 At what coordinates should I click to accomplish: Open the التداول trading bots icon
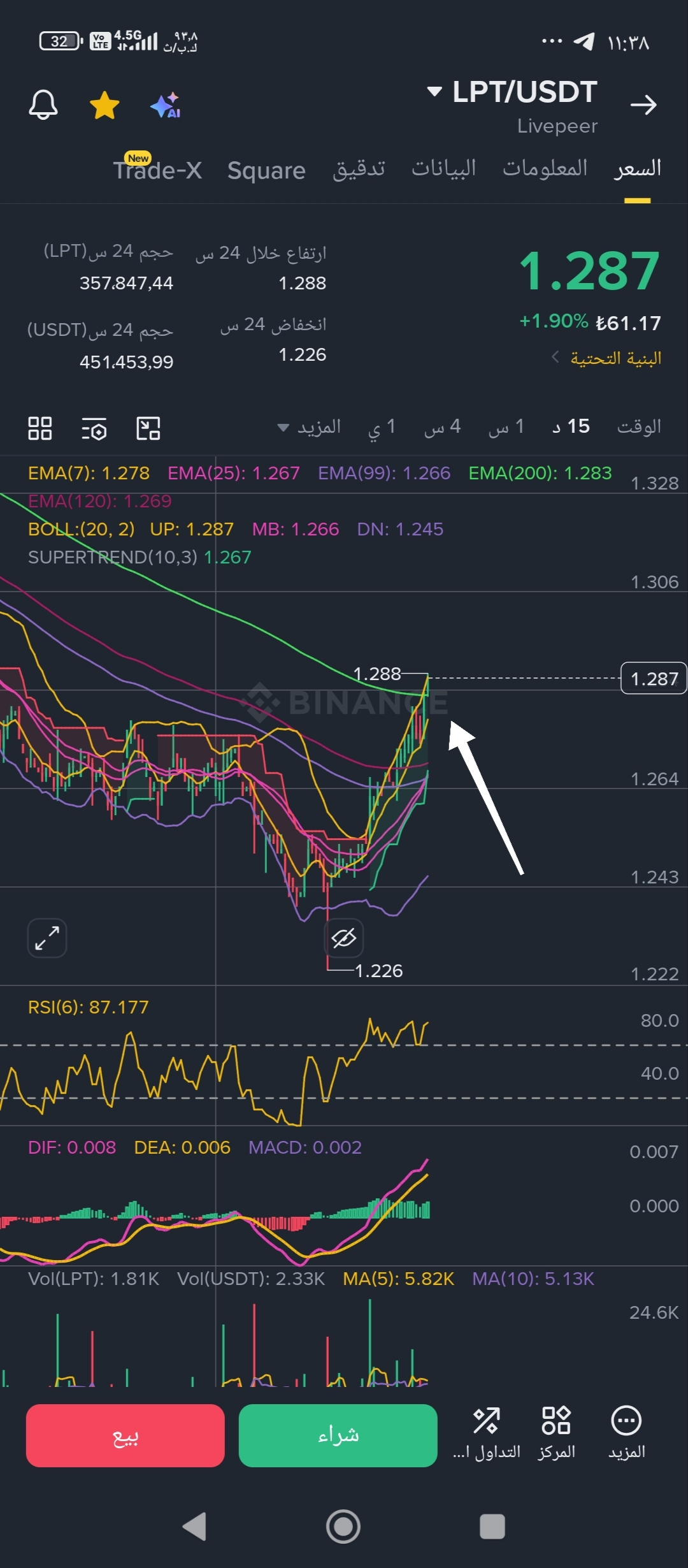[x=487, y=1432]
